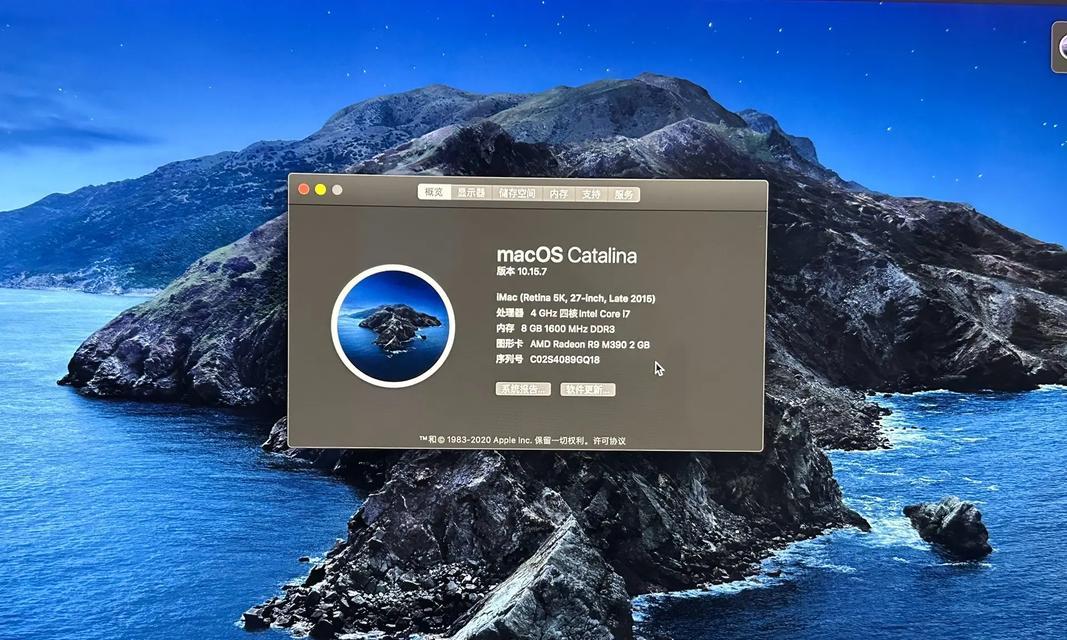Switch to the 显示器 (Displays) tab
The height and width of the screenshot is (640, 1067).
[471, 193]
